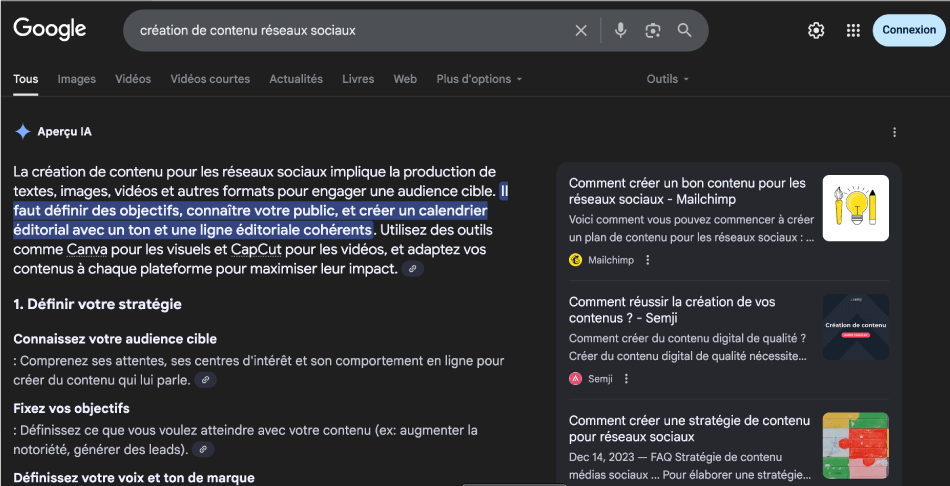
Task: Click the colorful puzzle thumbnail
Action: (855, 445)
